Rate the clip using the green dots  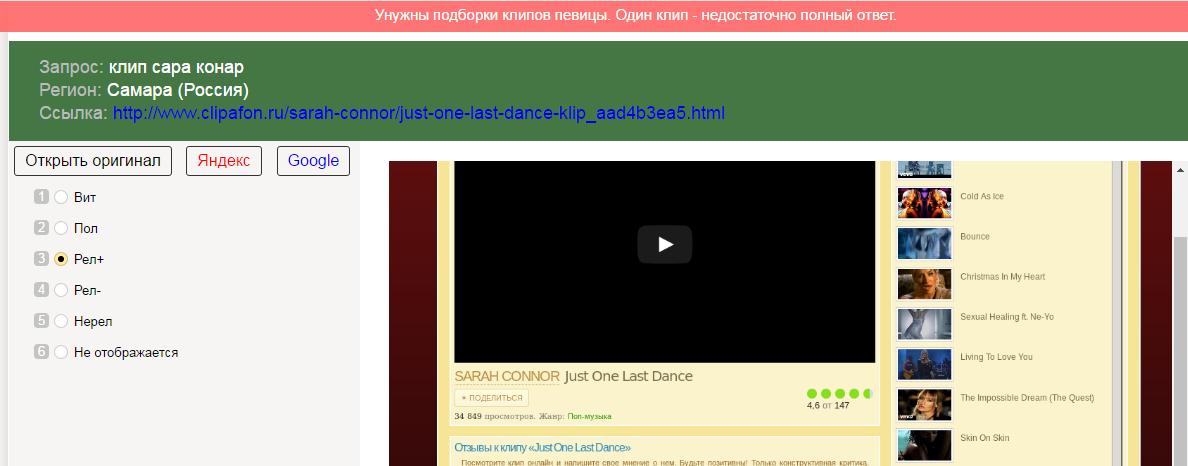pos(839,393)
